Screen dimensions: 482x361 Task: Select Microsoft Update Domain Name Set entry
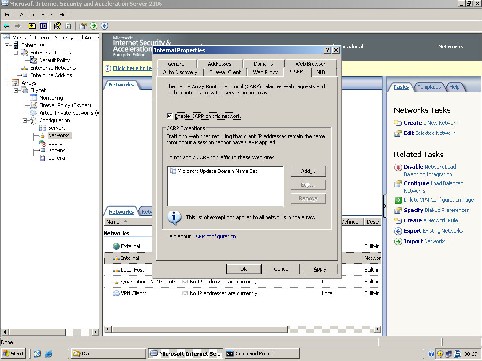(x=217, y=171)
